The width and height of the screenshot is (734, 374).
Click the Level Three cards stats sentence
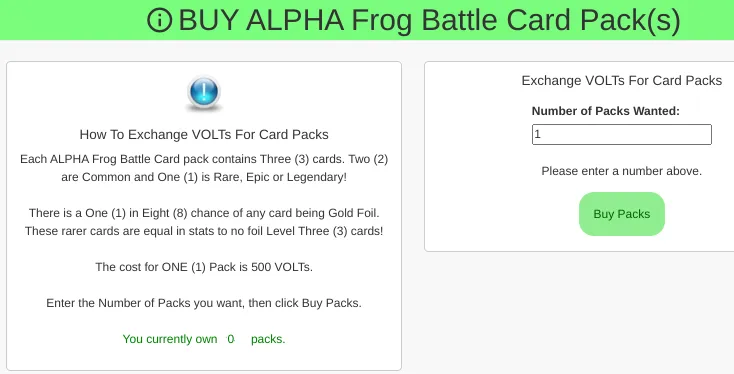pyautogui.click(x=204, y=231)
